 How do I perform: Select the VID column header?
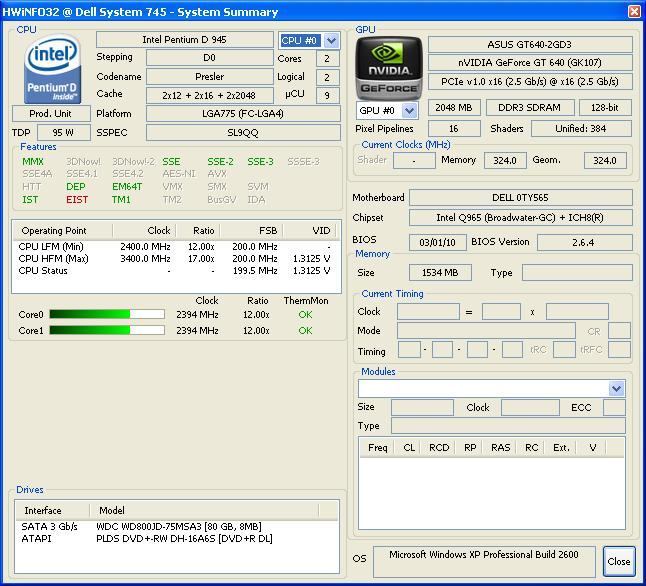point(308,230)
